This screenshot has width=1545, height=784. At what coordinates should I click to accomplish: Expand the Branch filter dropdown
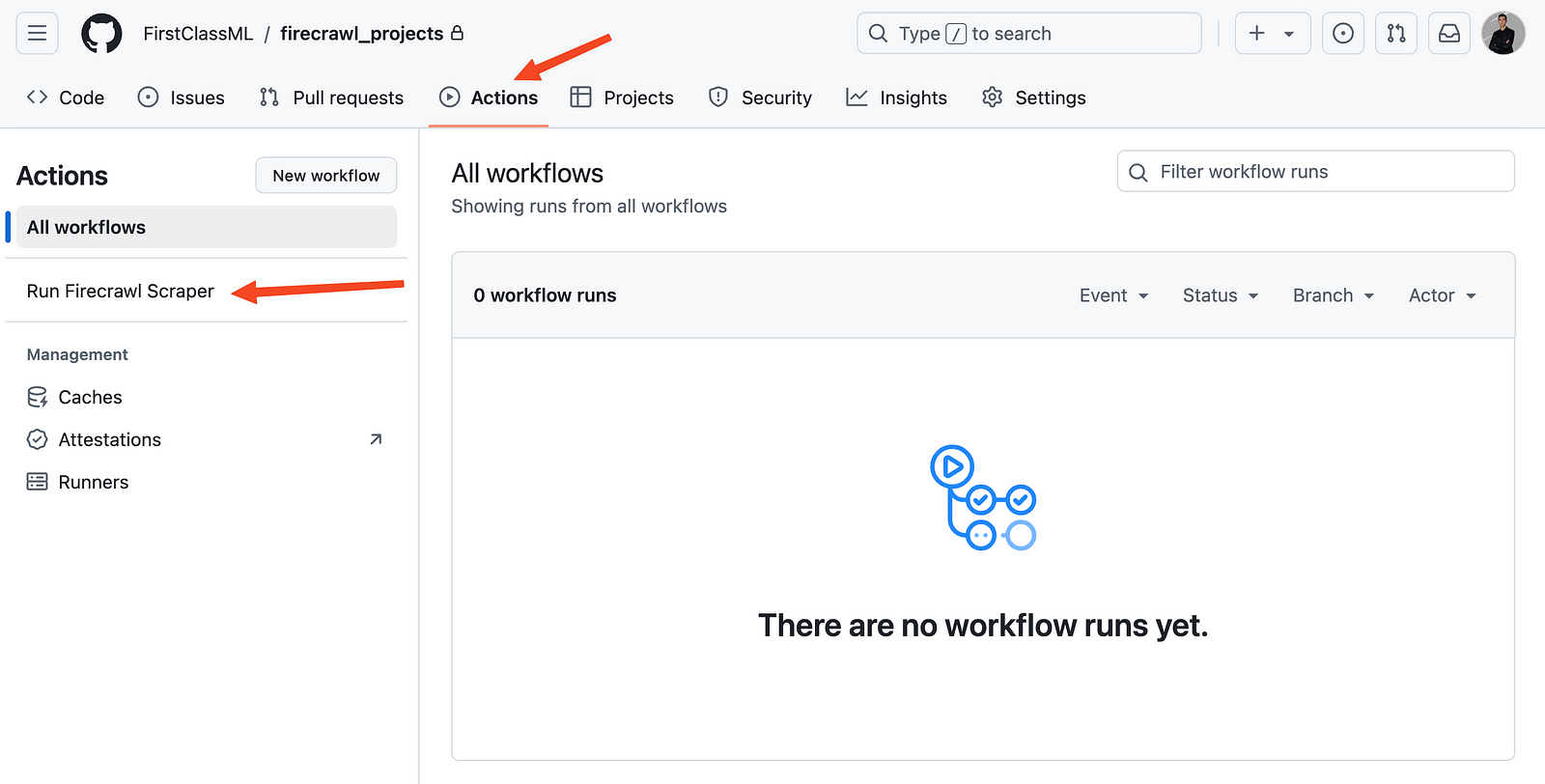click(1333, 295)
